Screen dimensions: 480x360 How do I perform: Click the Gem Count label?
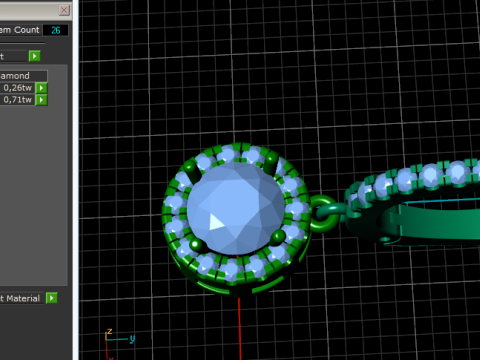coord(20,30)
